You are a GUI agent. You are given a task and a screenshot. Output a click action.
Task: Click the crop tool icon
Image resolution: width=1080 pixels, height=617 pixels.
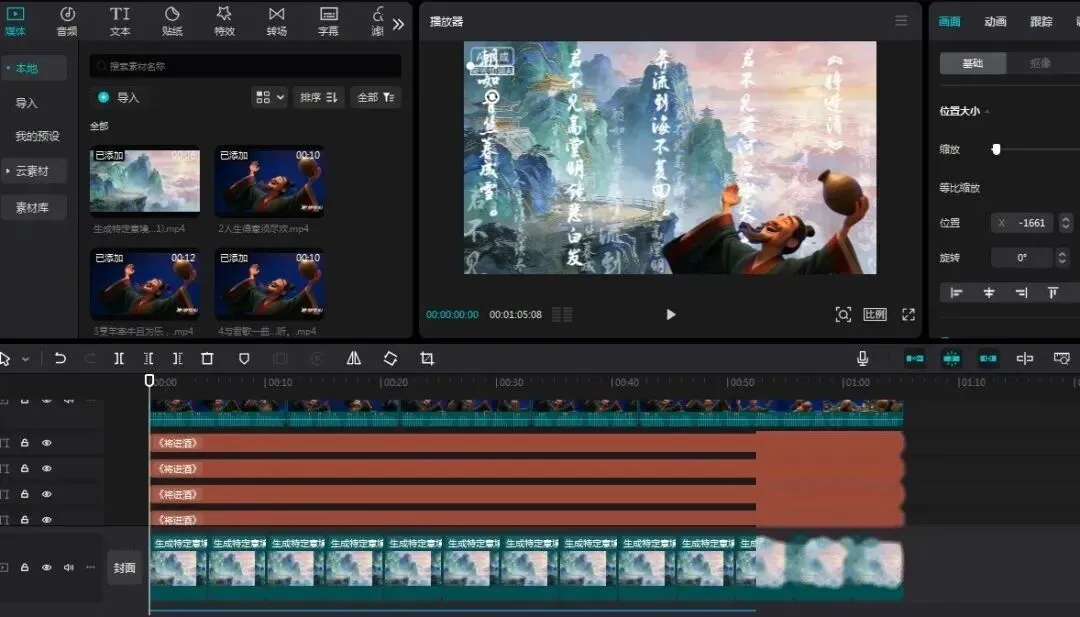point(427,358)
